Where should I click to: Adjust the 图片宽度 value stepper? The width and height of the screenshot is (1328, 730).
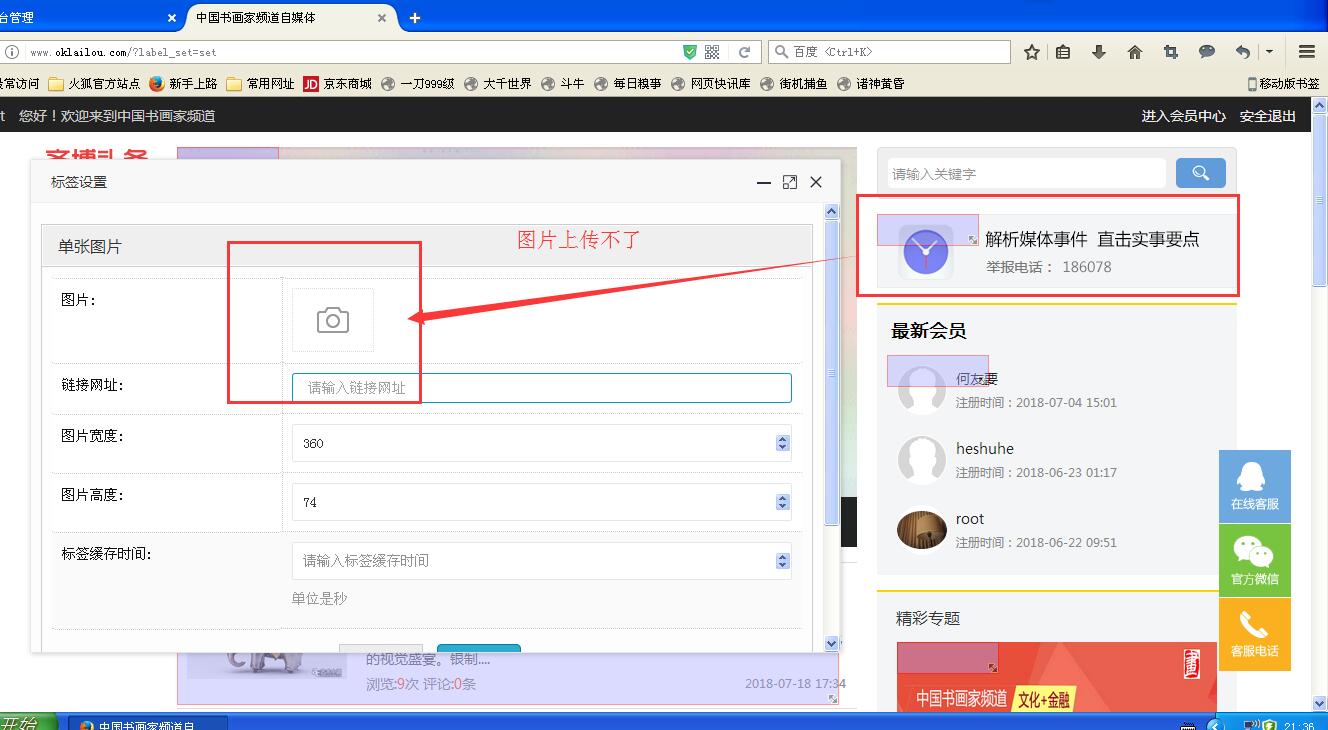coord(782,443)
